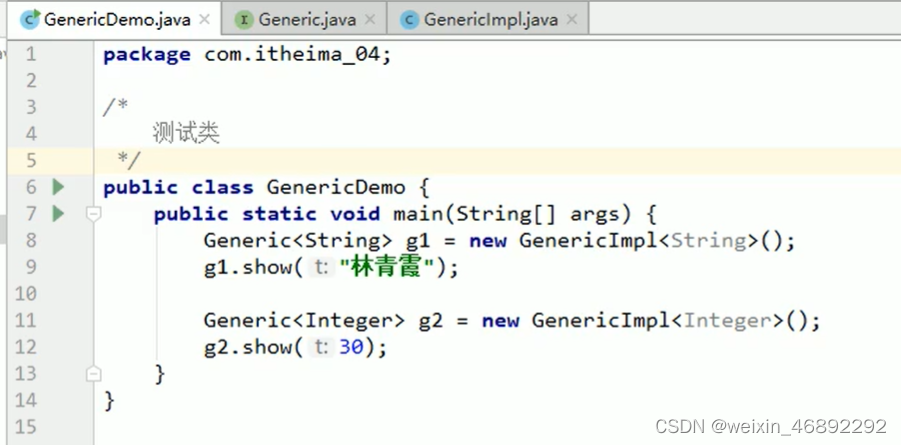Click the g1.show call on line 9

(x=248, y=268)
